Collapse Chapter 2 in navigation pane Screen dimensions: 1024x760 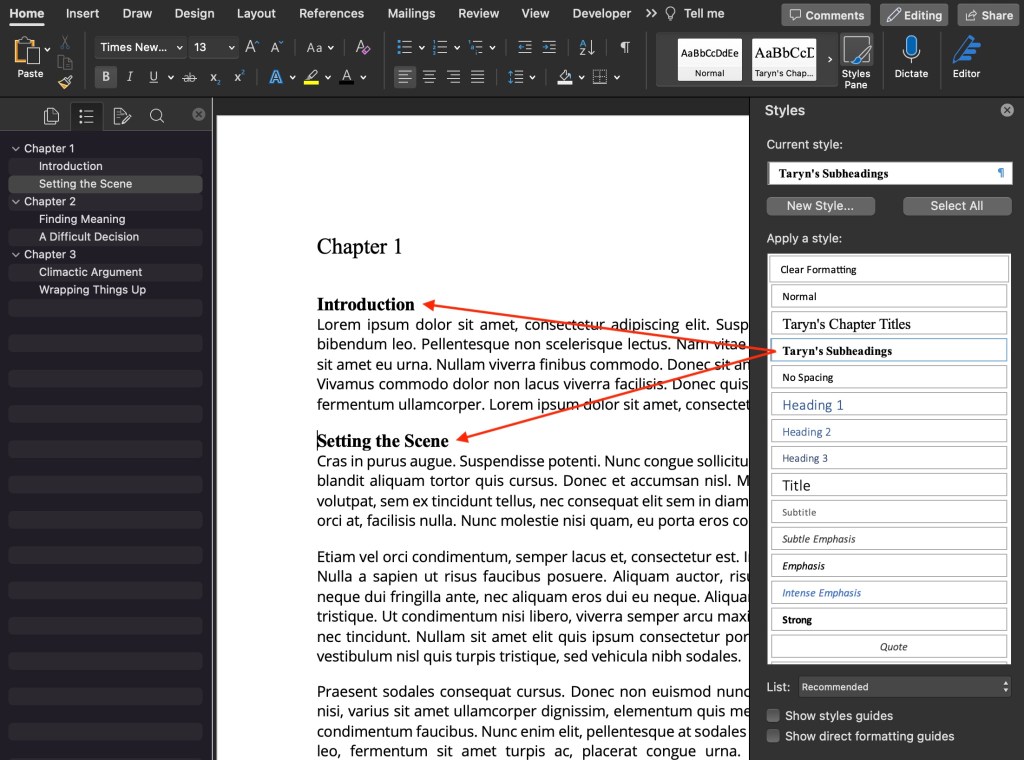coord(15,202)
